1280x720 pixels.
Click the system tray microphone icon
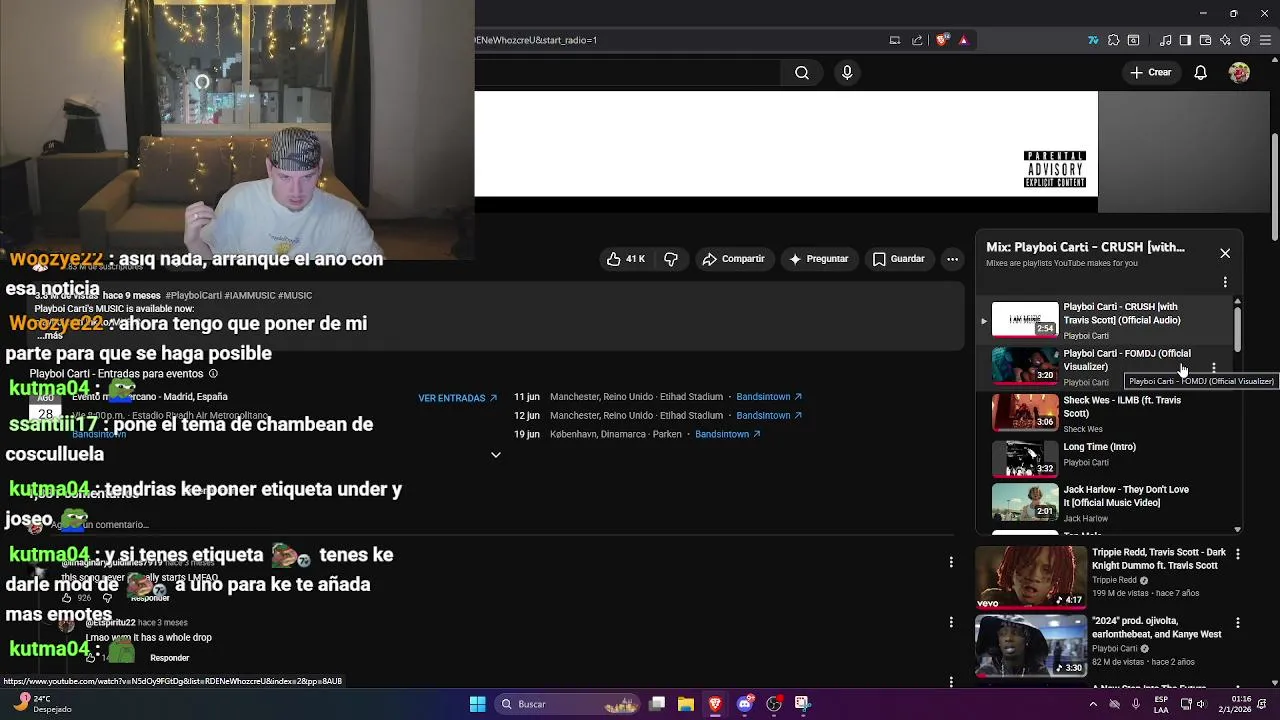click(1136, 704)
